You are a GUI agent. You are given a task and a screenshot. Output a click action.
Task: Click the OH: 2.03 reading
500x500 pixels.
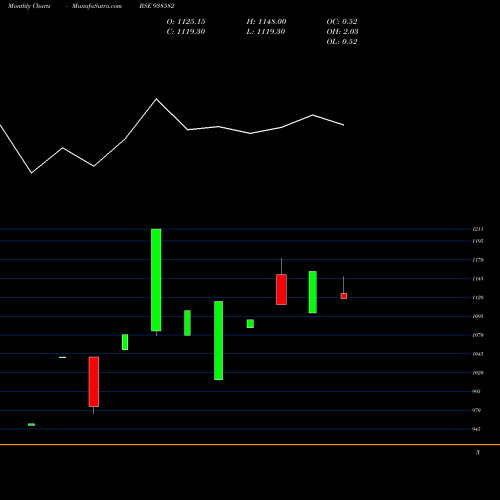[x=343, y=32]
